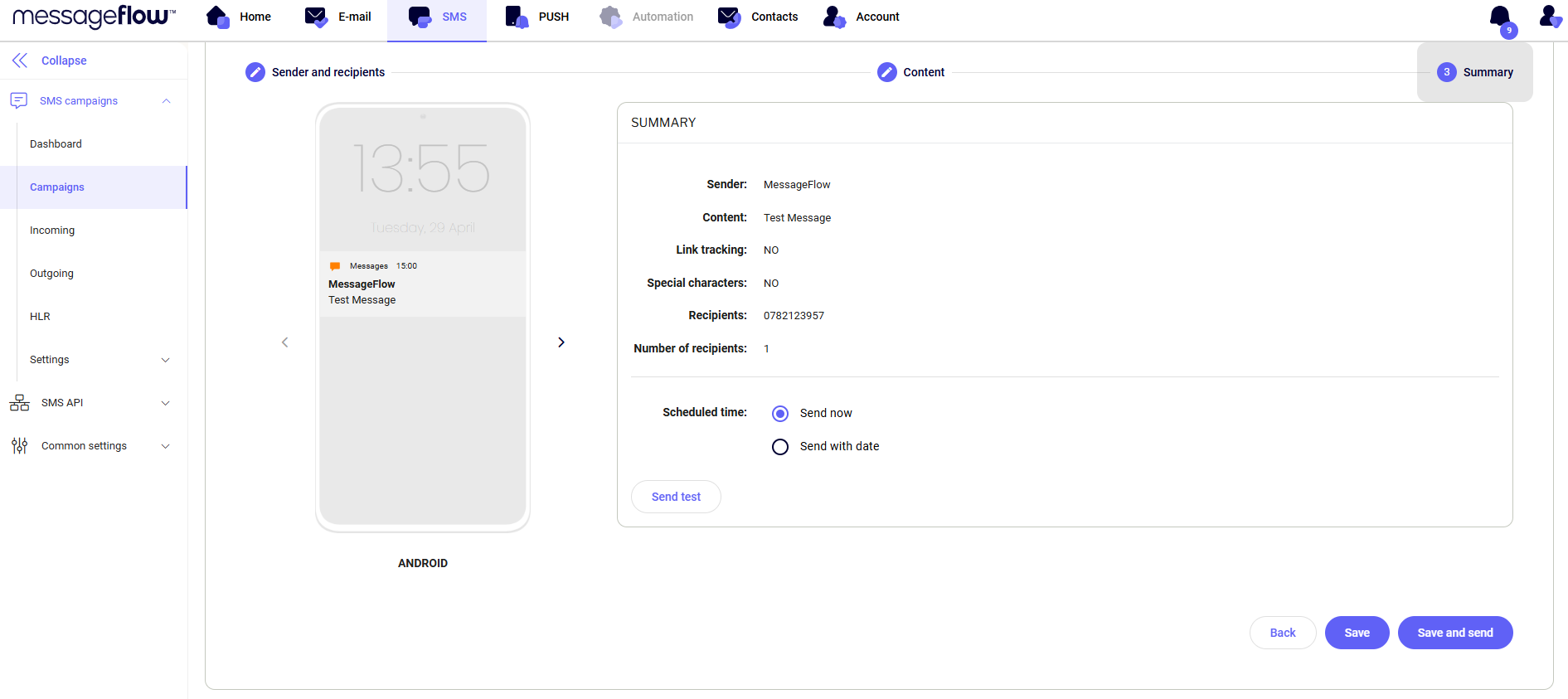Expand the Settings submenu chevron

pyautogui.click(x=165, y=360)
